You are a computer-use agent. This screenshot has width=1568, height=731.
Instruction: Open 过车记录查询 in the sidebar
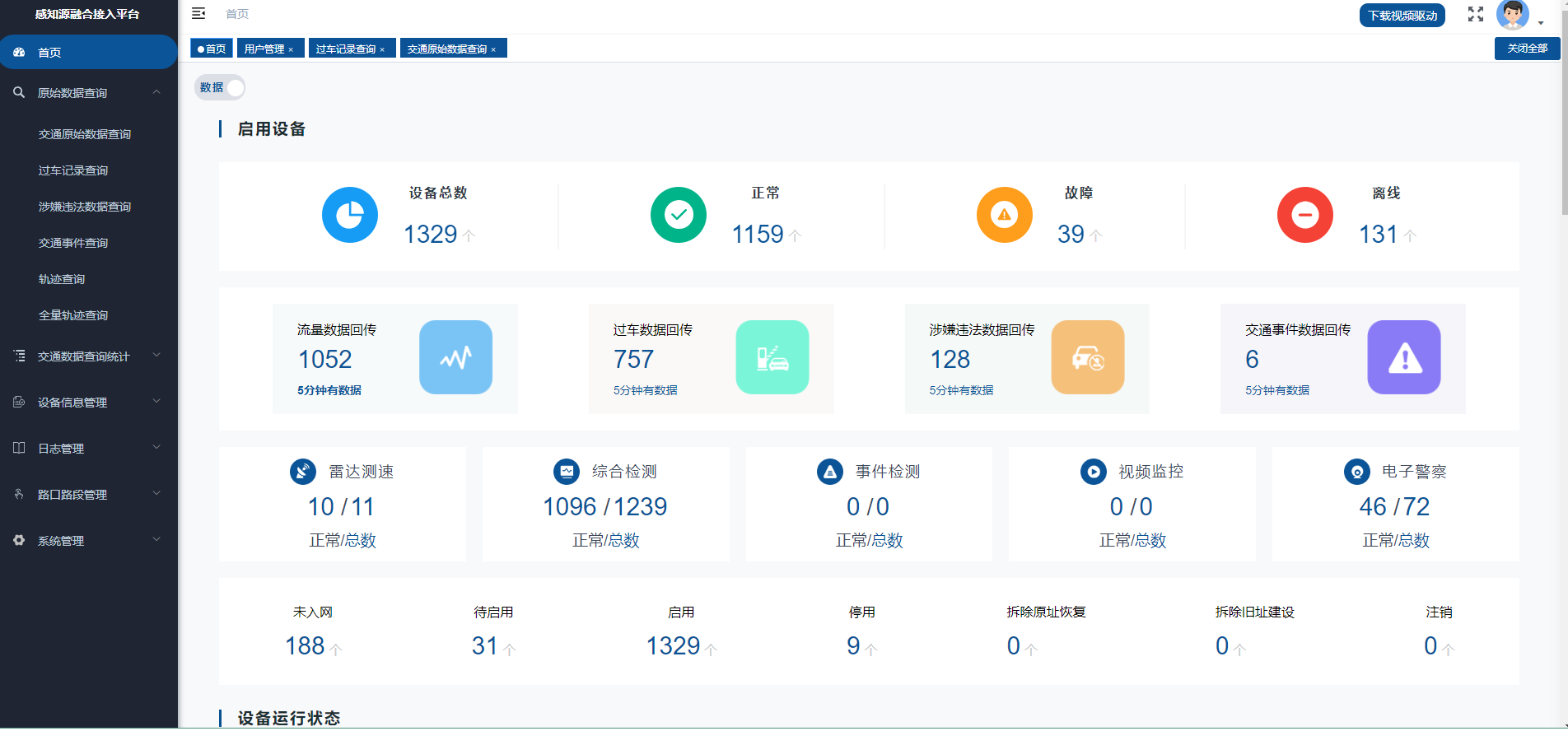tap(73, 170)
